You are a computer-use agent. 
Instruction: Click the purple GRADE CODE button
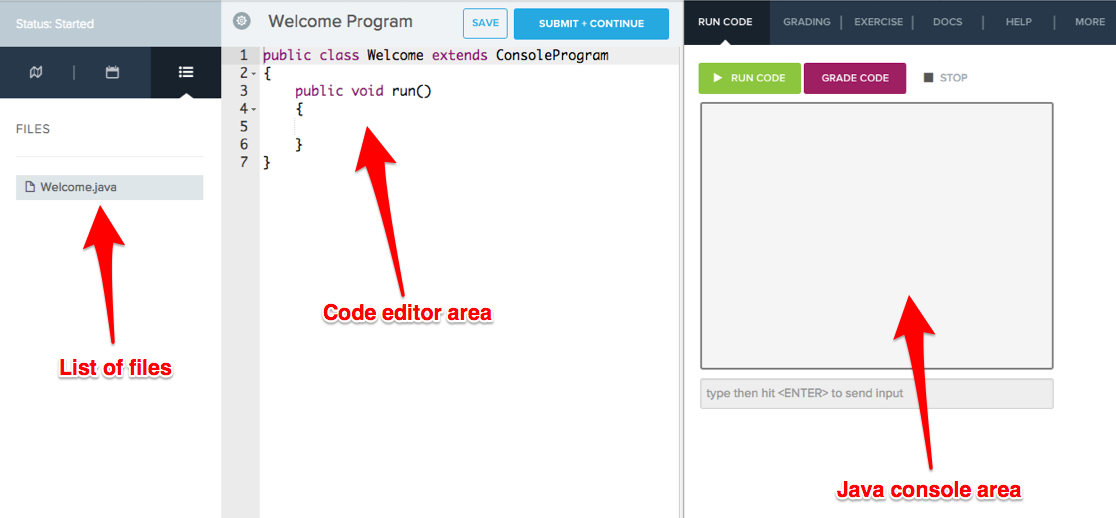coord(855,78)
